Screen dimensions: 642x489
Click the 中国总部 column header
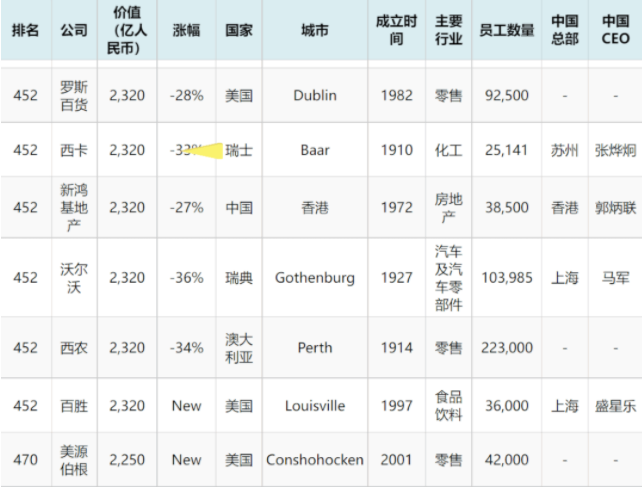click(565, 30)
